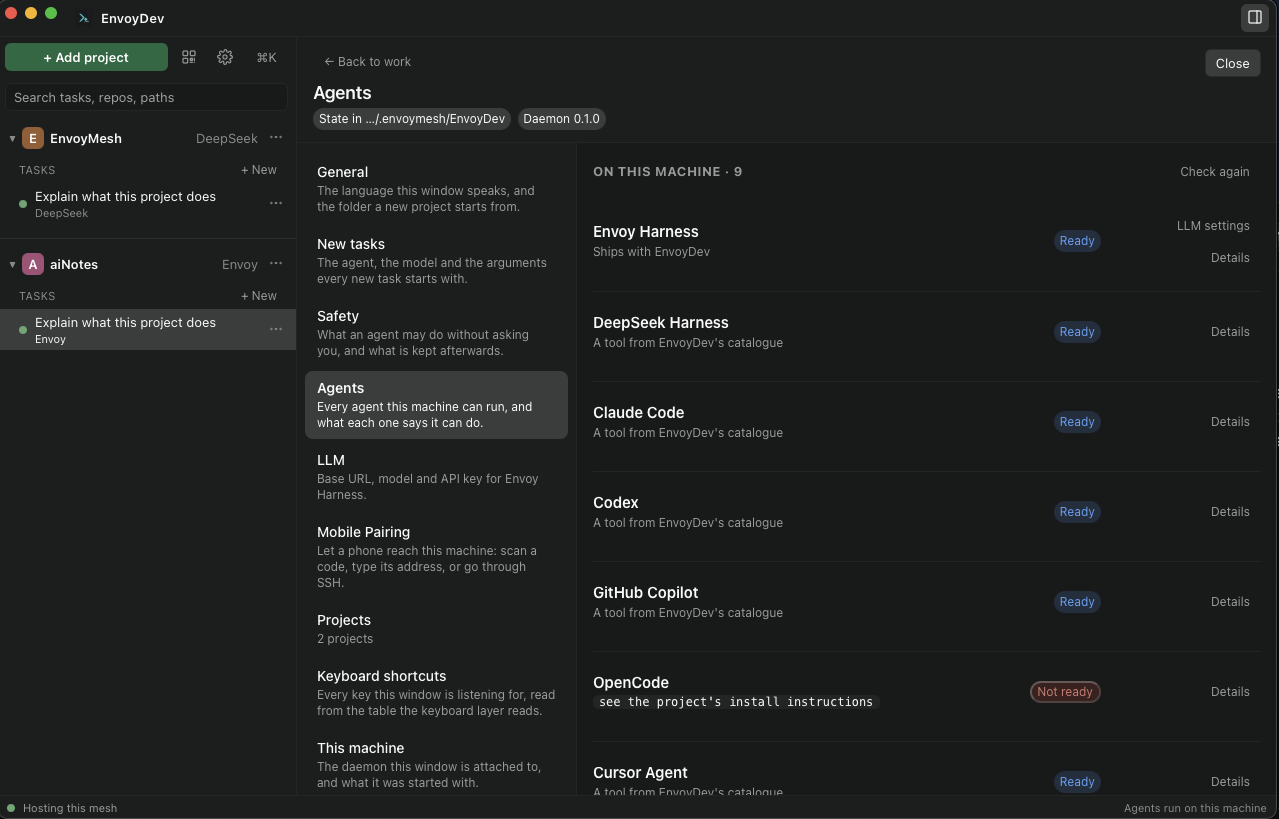This screenshot has height=819, width=1279.
Task: Select the Keyboard shortcuts settings section
Action: [436, 693]
